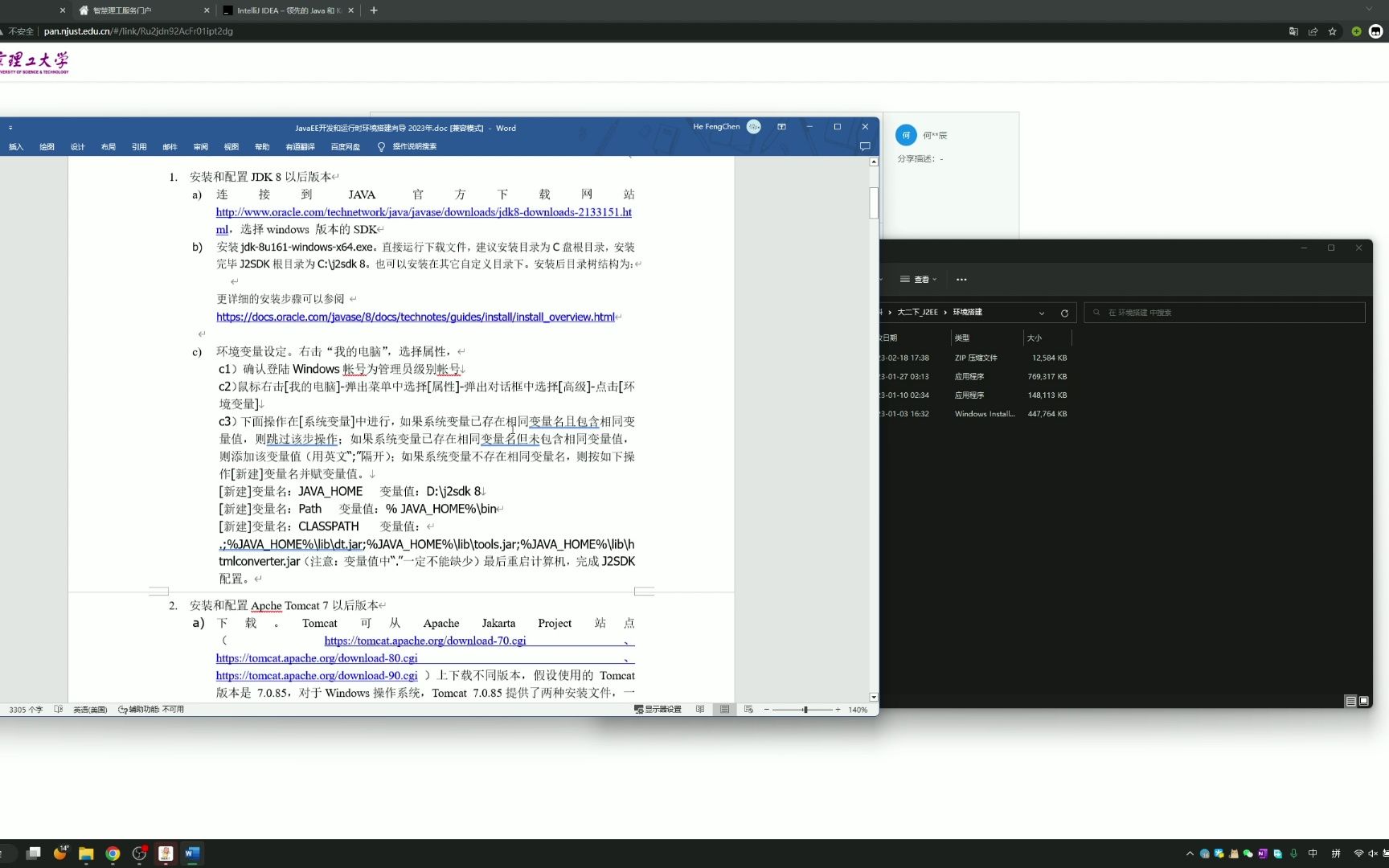
Task: Open the Word quick access toolbar dropdown
Action: click(10, 128)
